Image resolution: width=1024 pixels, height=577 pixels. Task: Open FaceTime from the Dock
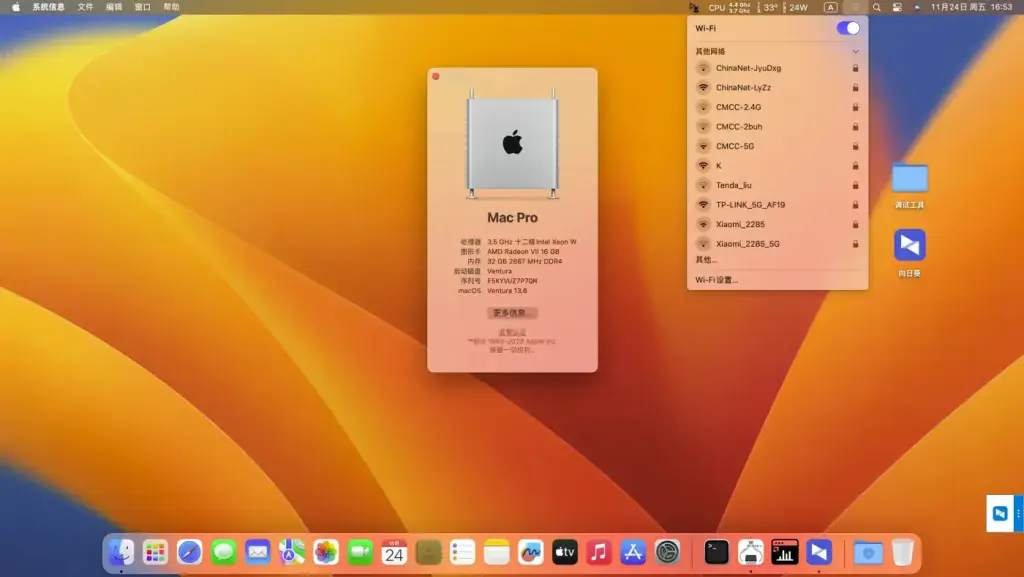[360, 552]
